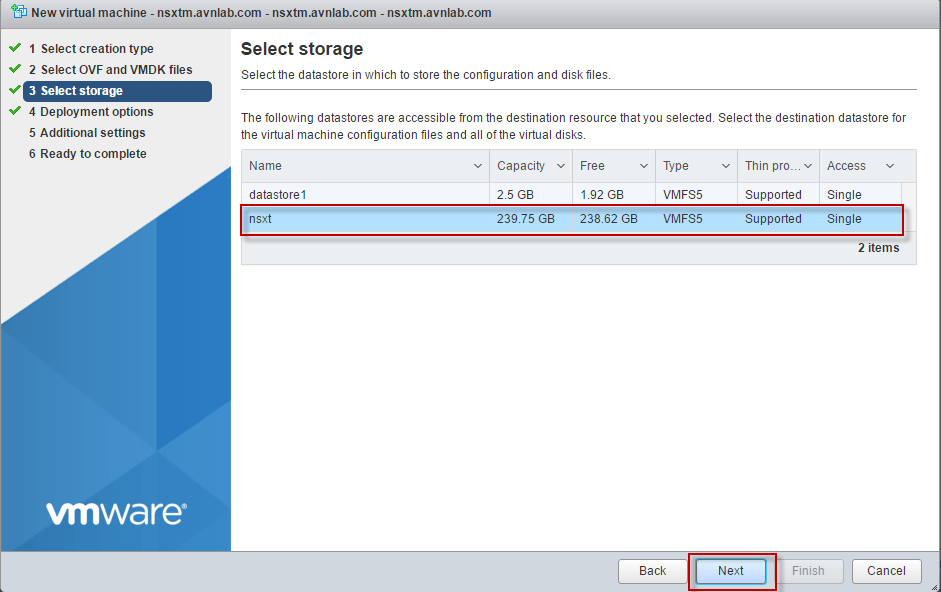Click the Capacity column header
Viewport: 941px width, 592px height.
click(x=520, y=166)
